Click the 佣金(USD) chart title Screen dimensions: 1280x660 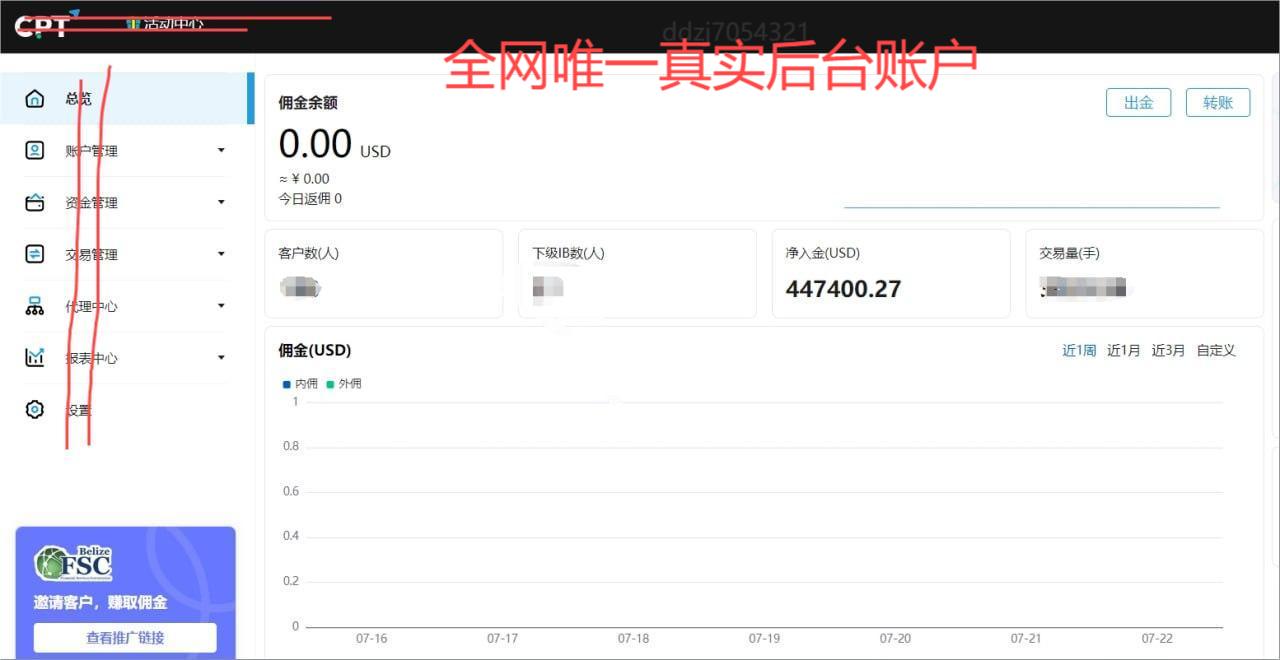(315, 350)
